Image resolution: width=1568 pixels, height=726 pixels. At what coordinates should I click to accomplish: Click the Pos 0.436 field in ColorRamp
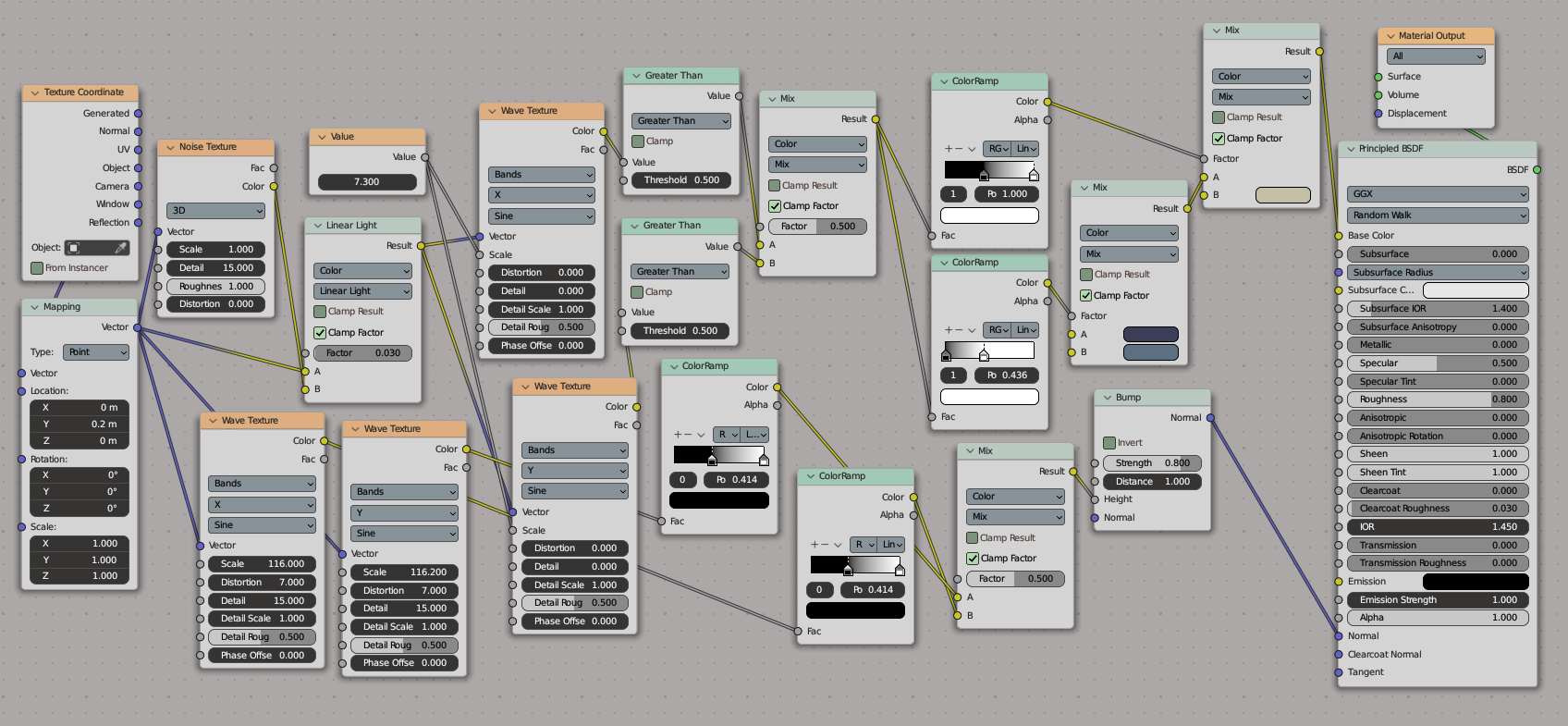point(1007,375)
